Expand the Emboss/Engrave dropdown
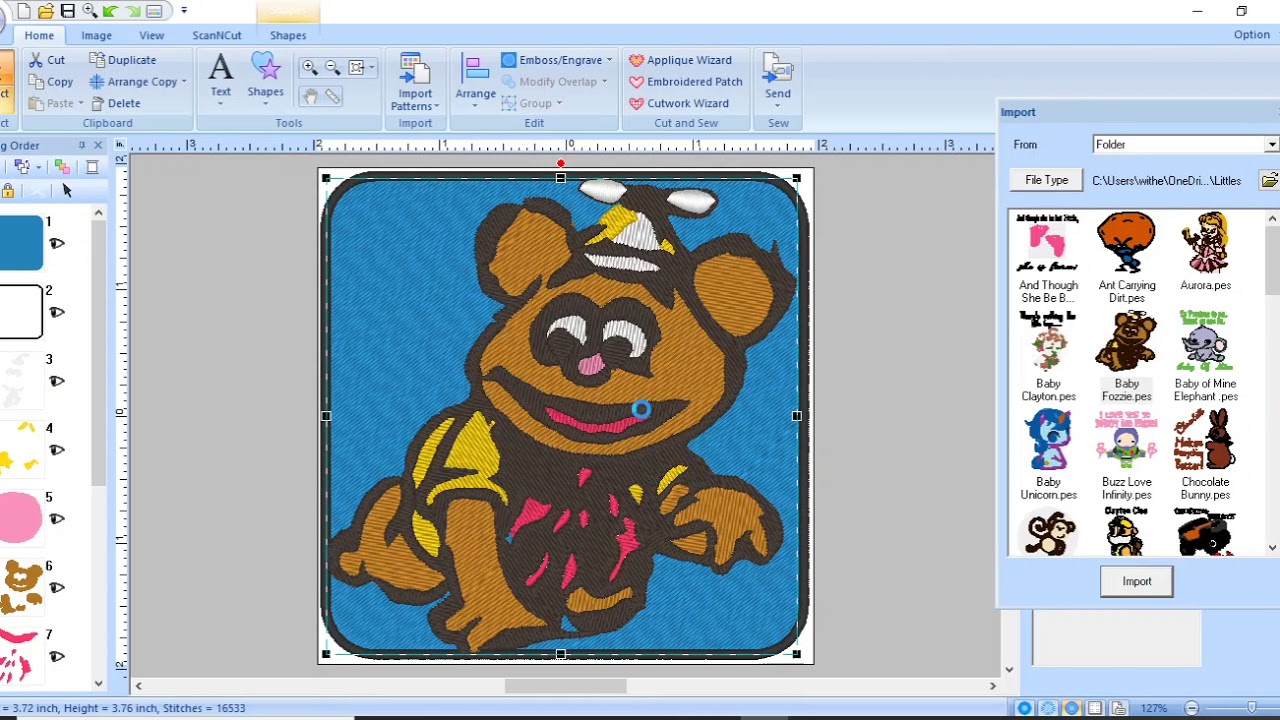This screenshot has width=1280, height=720. tap(609, 60)
